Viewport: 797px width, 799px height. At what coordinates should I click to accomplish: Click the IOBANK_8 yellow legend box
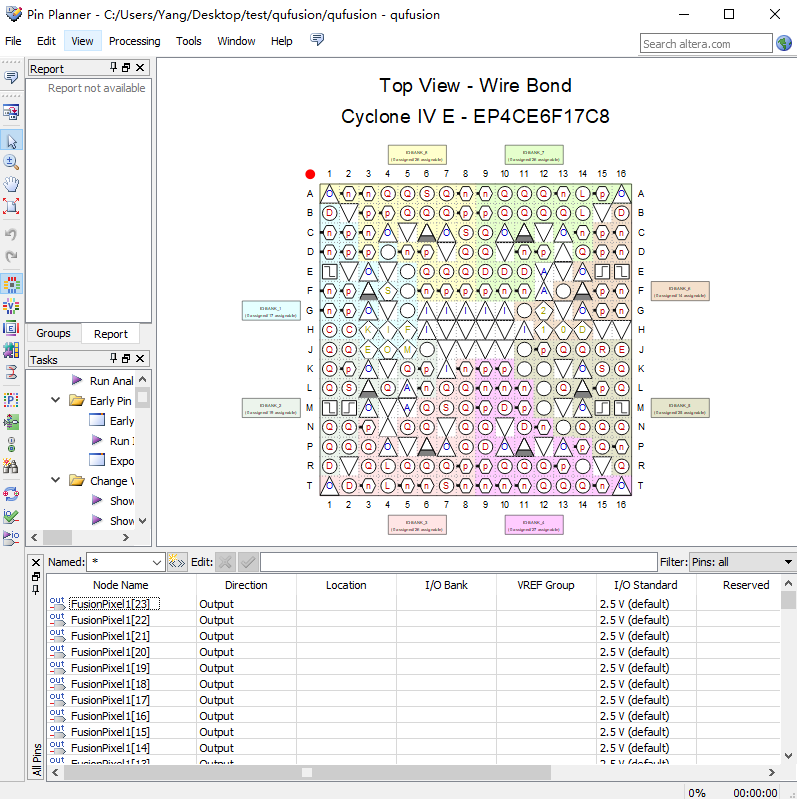tap(417, 155)
